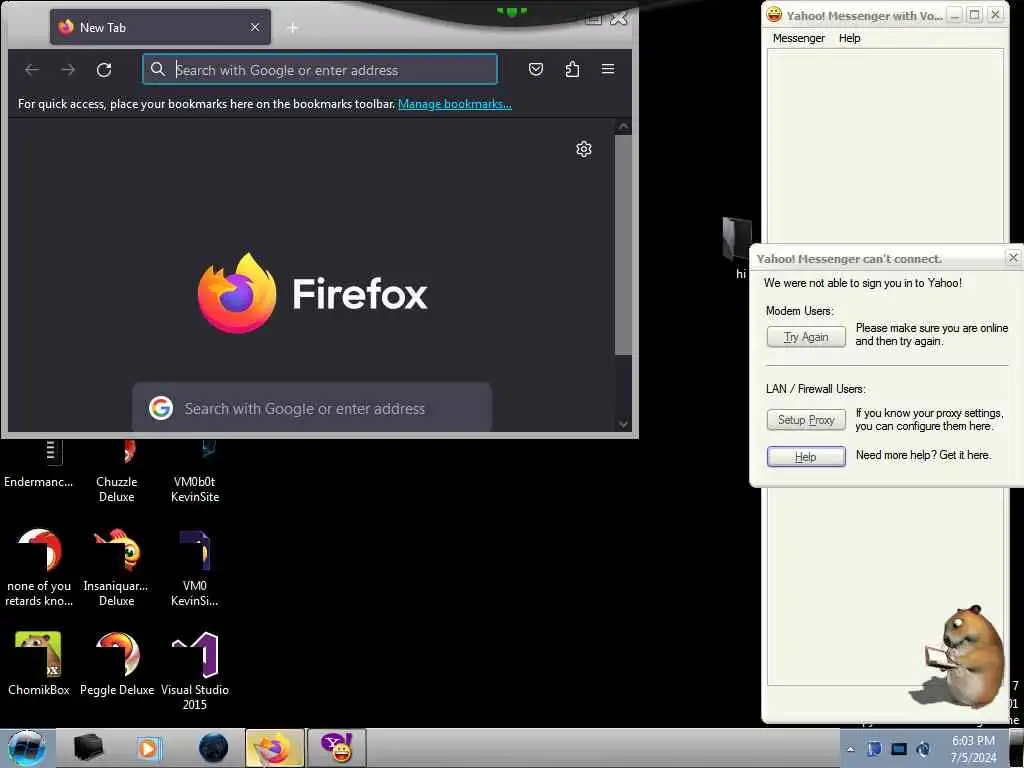Click the scrollbar up arrow in Firefox
The width and height of the screenshot is (1024, 768).
click(x=623, y=127)
